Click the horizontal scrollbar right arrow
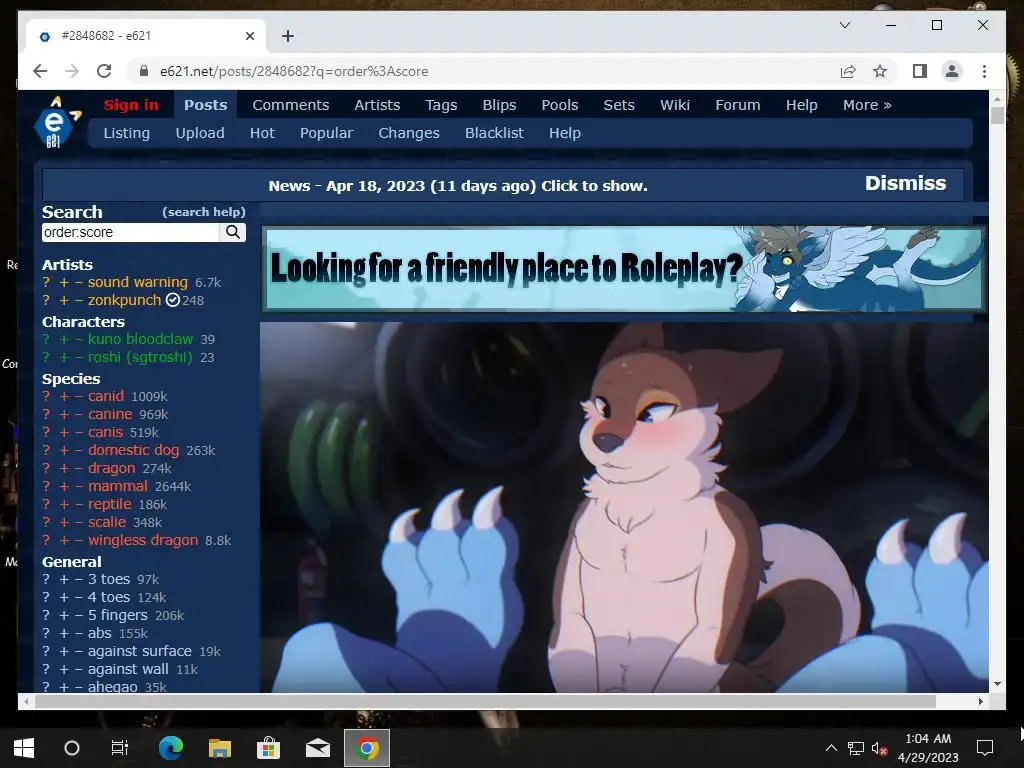Viewport: 1024px width, 768px height. point(980,701)
